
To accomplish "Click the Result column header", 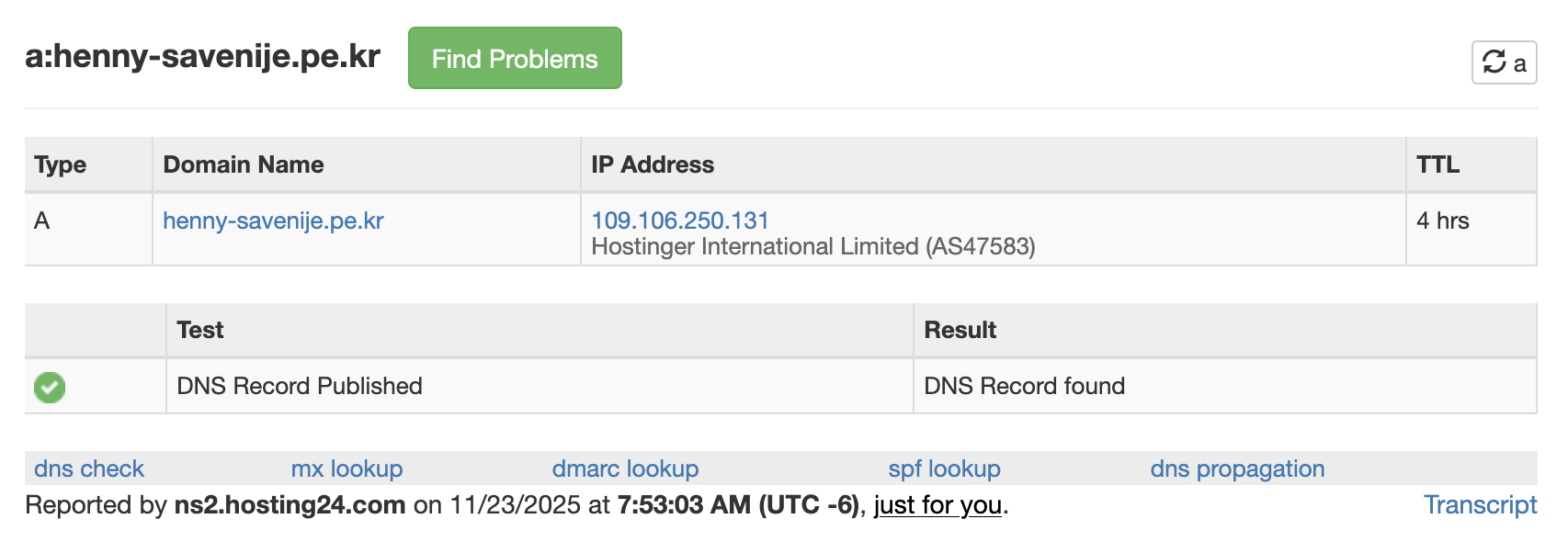I will coord(960,330).
